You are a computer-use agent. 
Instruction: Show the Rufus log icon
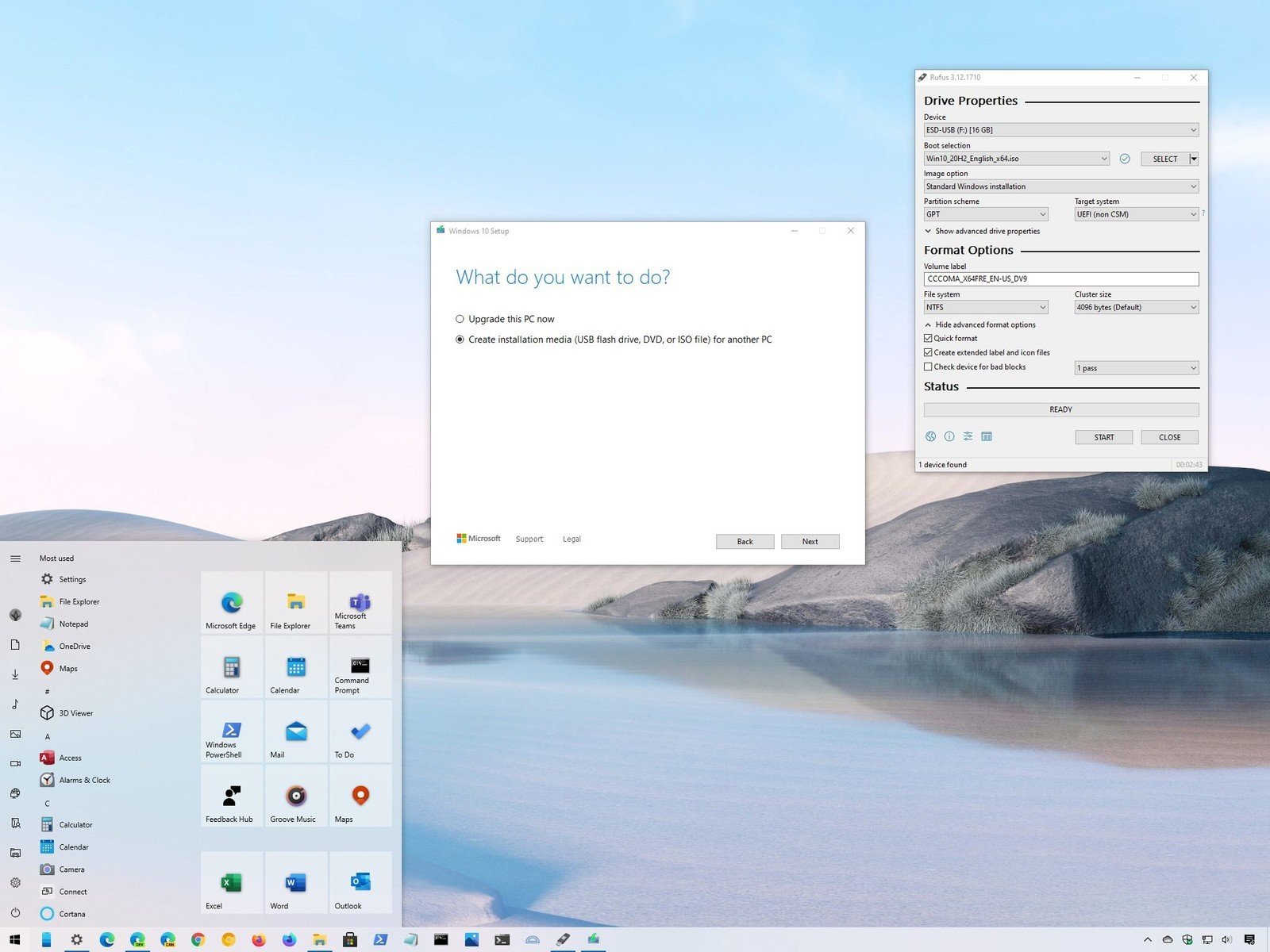987,436
